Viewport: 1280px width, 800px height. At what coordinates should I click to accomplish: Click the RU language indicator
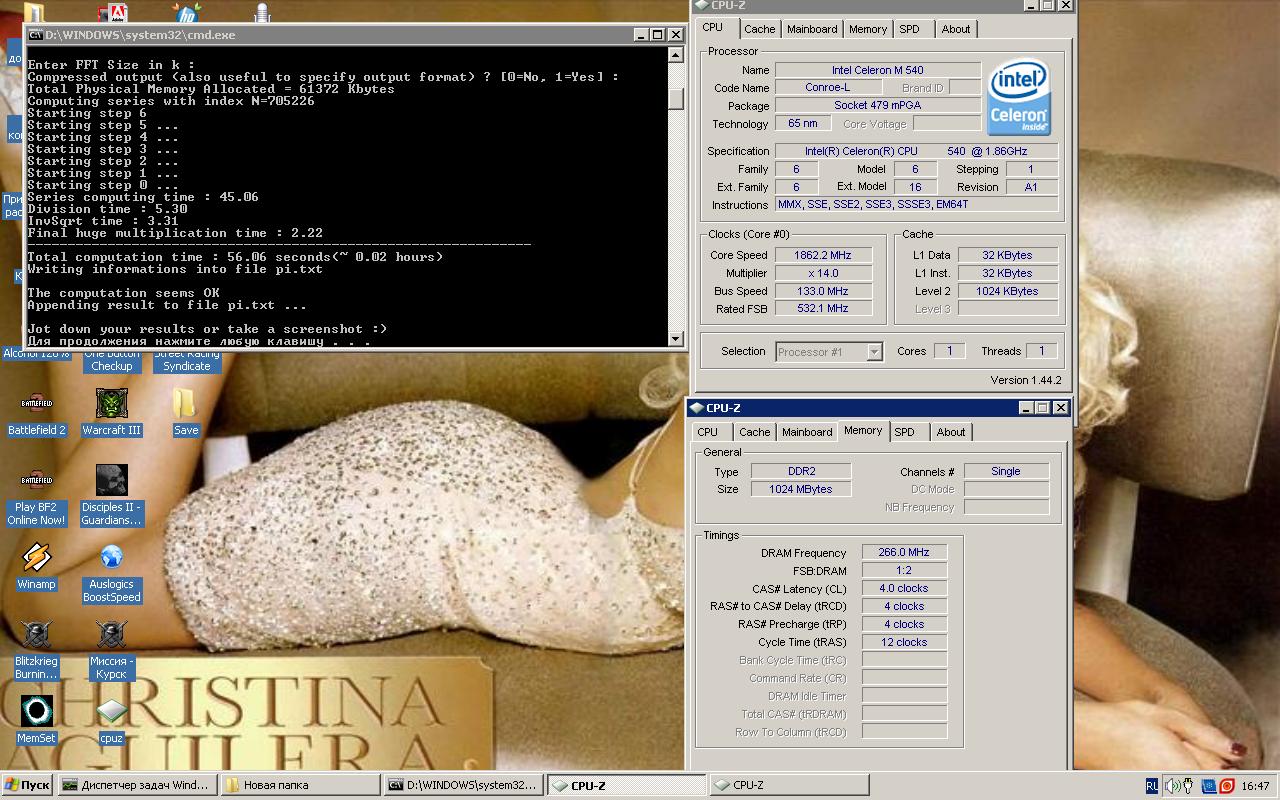point(1152,786)
